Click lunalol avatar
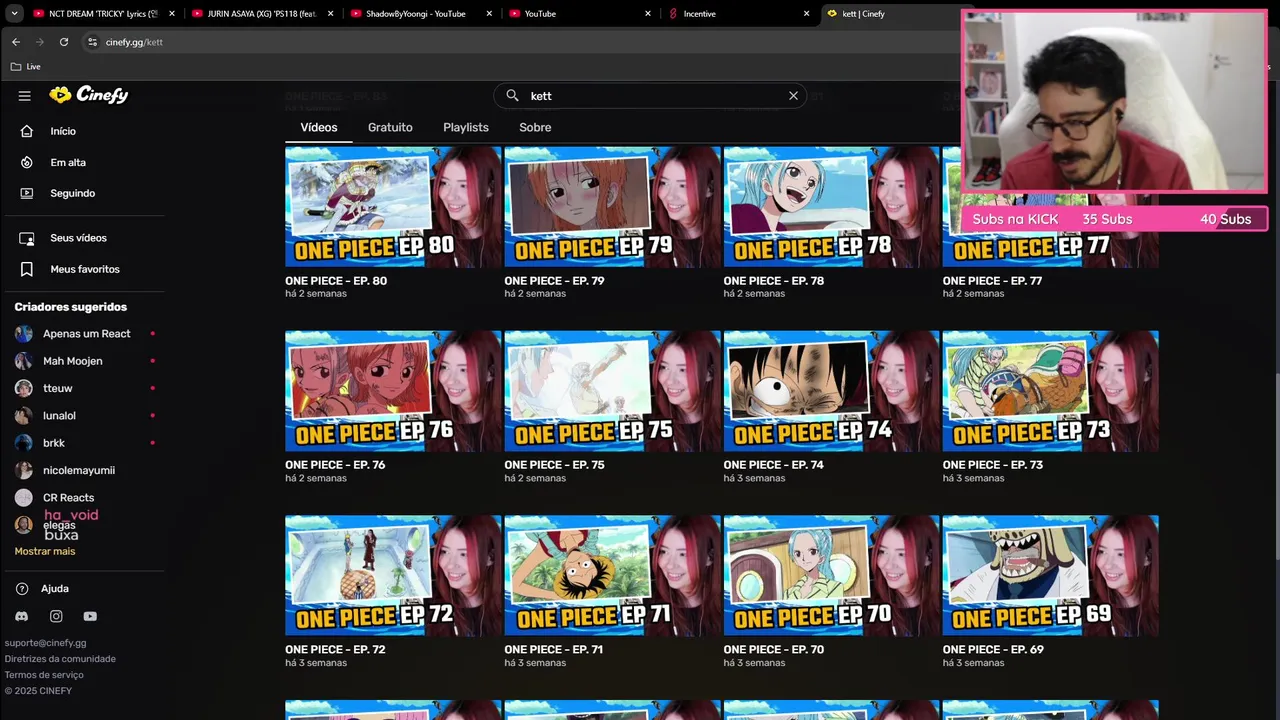This screenshot has width=1280, height=720. click(24, 416)
